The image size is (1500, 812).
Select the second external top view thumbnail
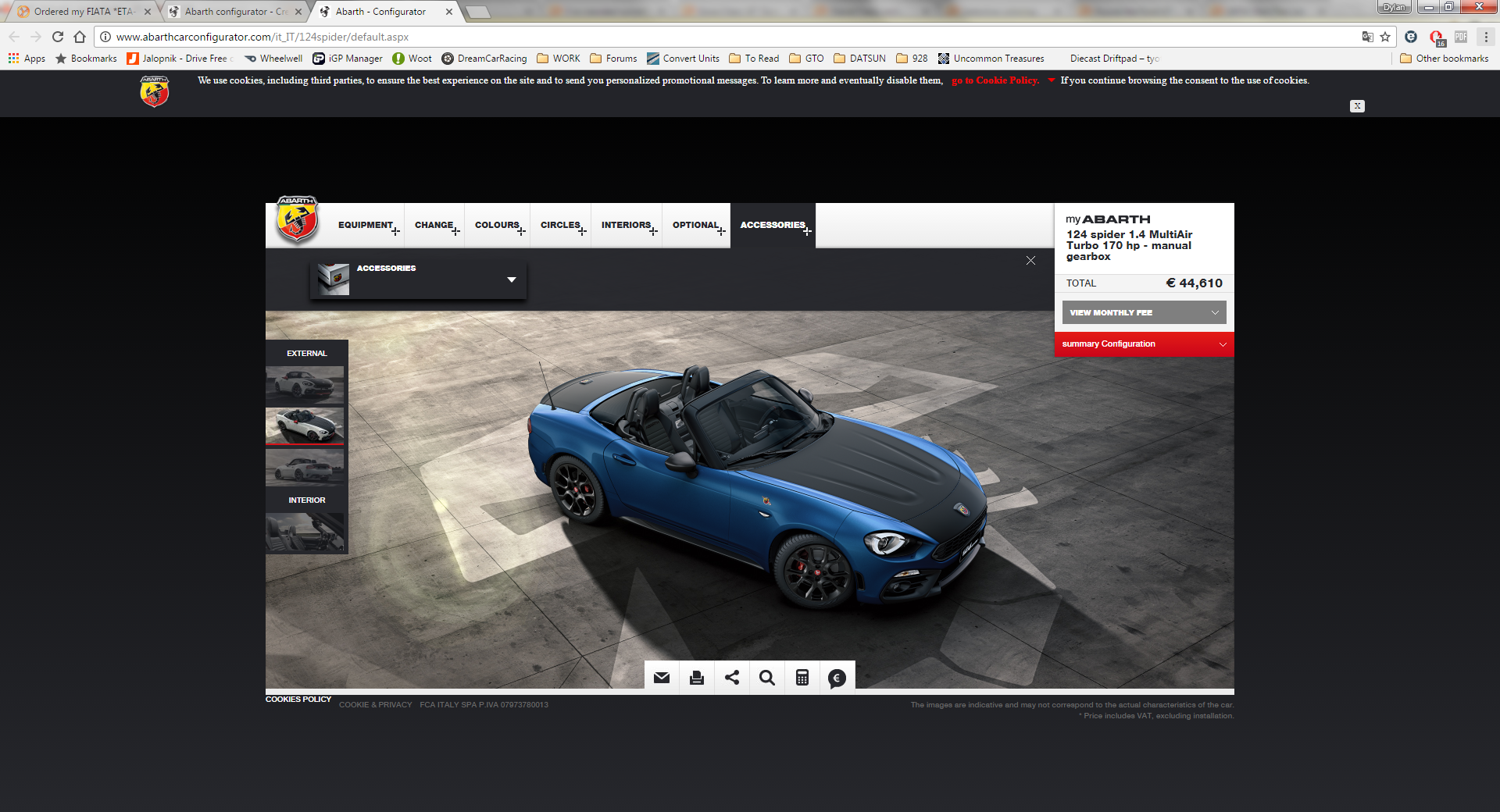[305, 426]
